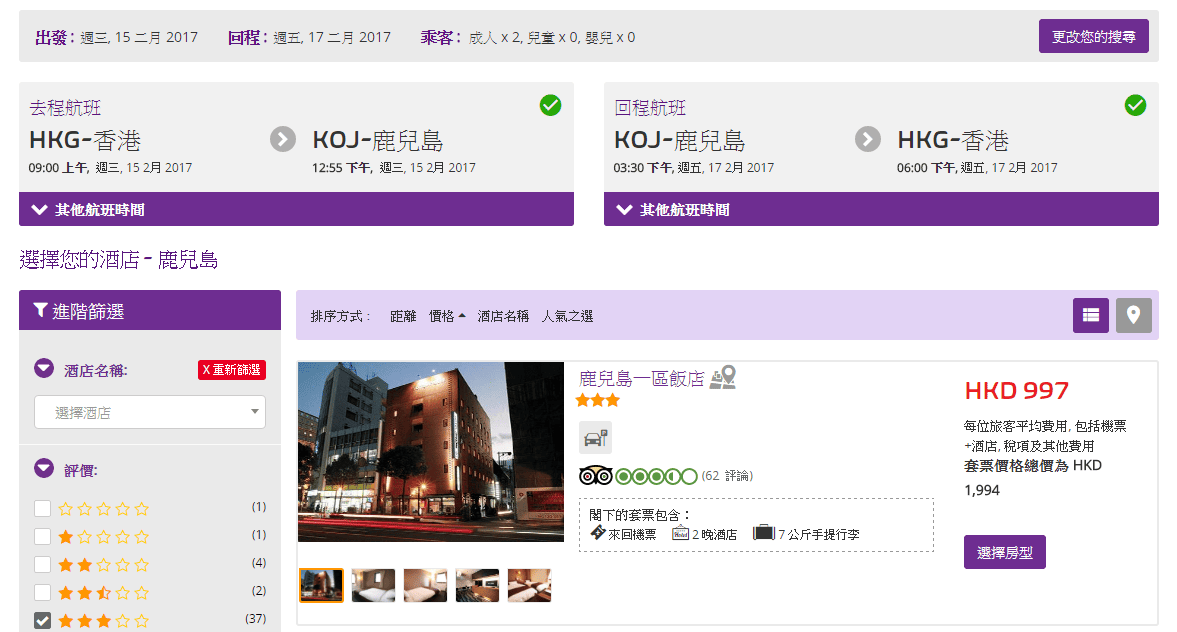Viewport: 1177px width, 632px height.
Task: Click 選擇房型 button
Action: tap(1004, 552)
